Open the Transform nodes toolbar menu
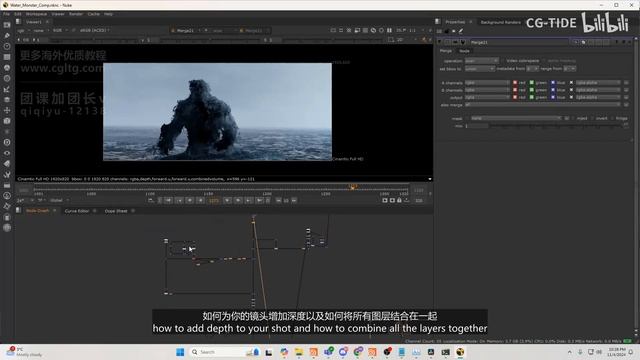Screen dimensions: 640x360 click(7, 110)
